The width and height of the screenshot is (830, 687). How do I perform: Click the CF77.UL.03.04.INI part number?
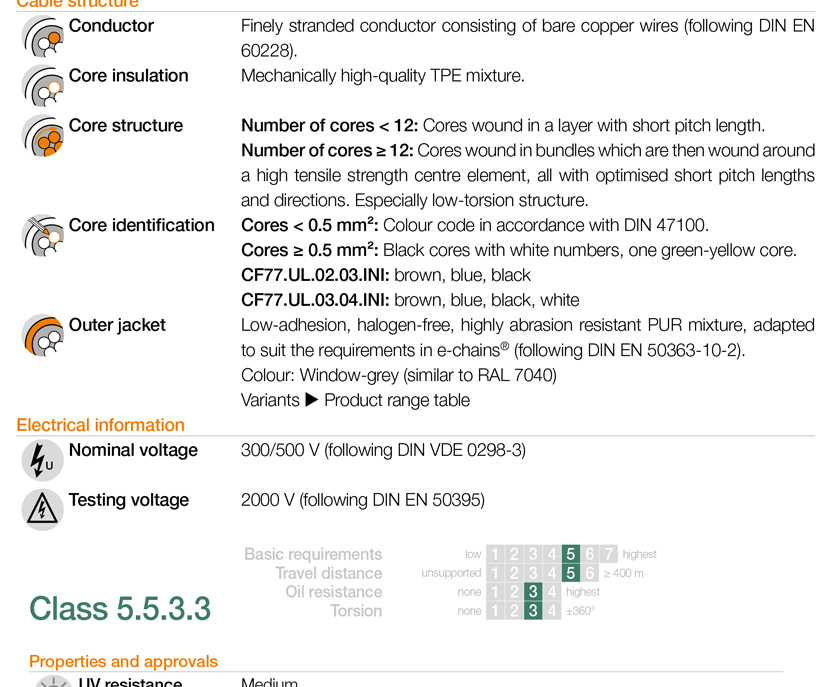click(315, 300)
